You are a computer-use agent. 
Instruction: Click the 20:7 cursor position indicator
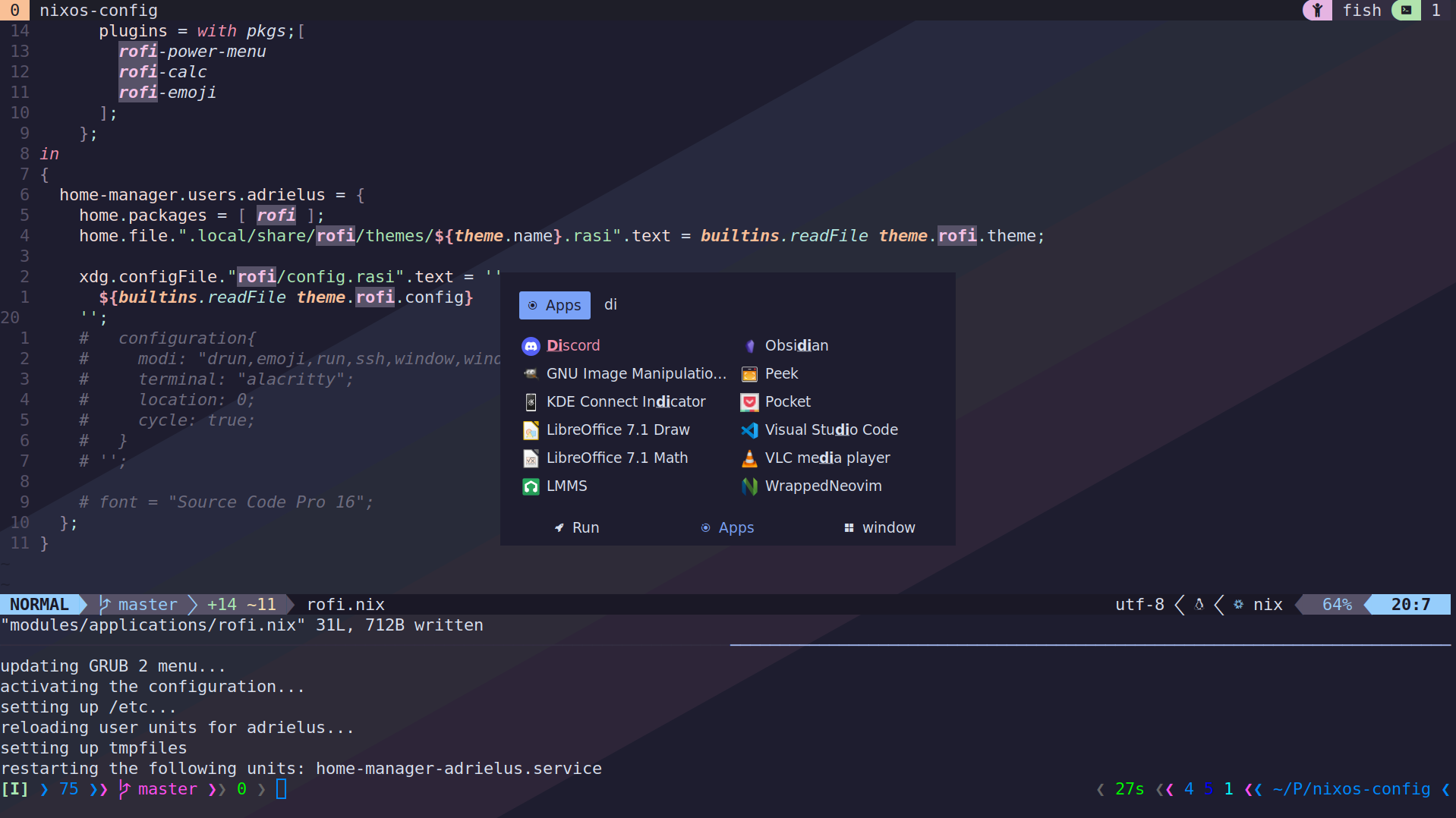coord(1410,605)
